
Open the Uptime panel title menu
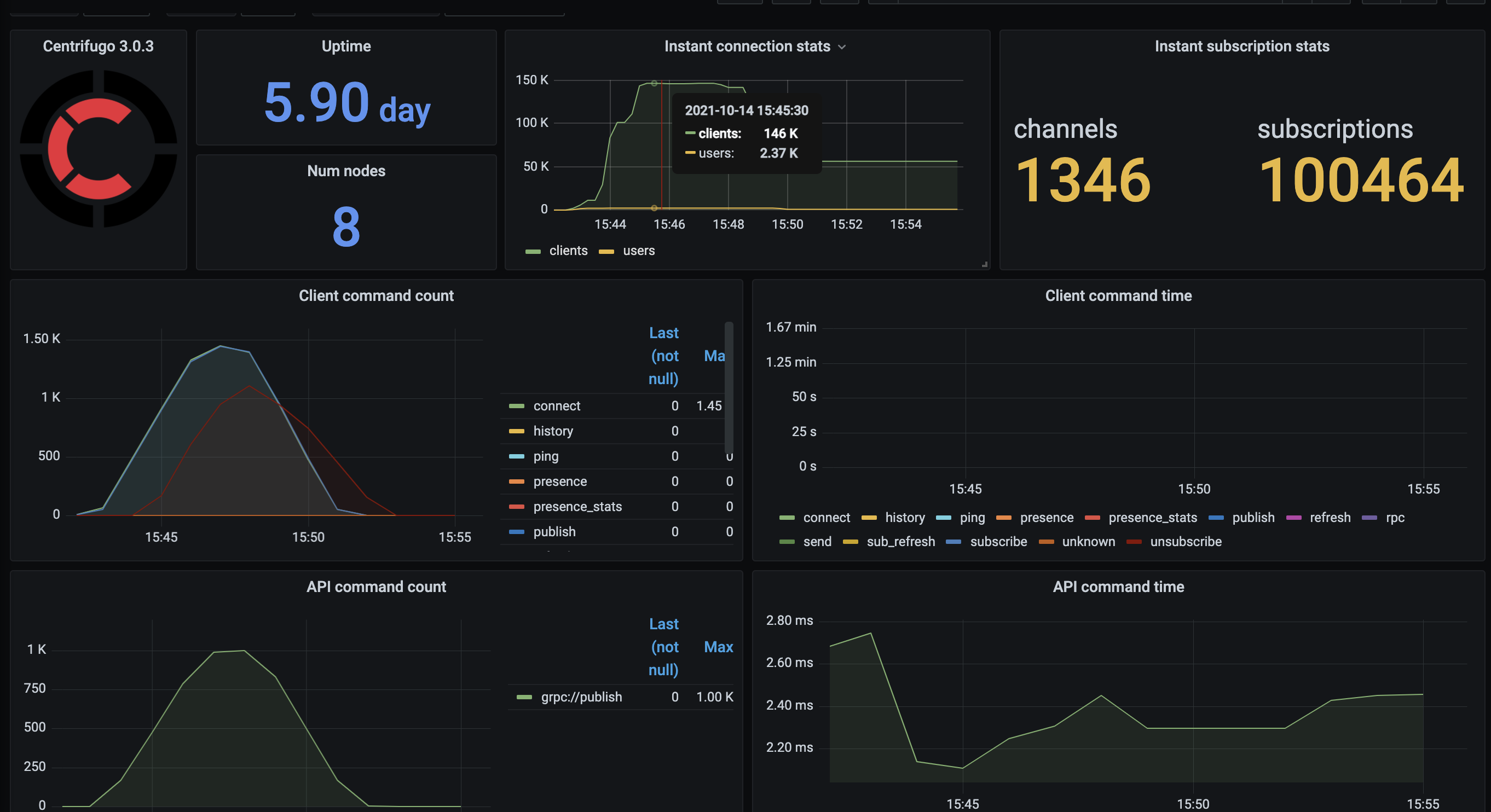point(346,47)
